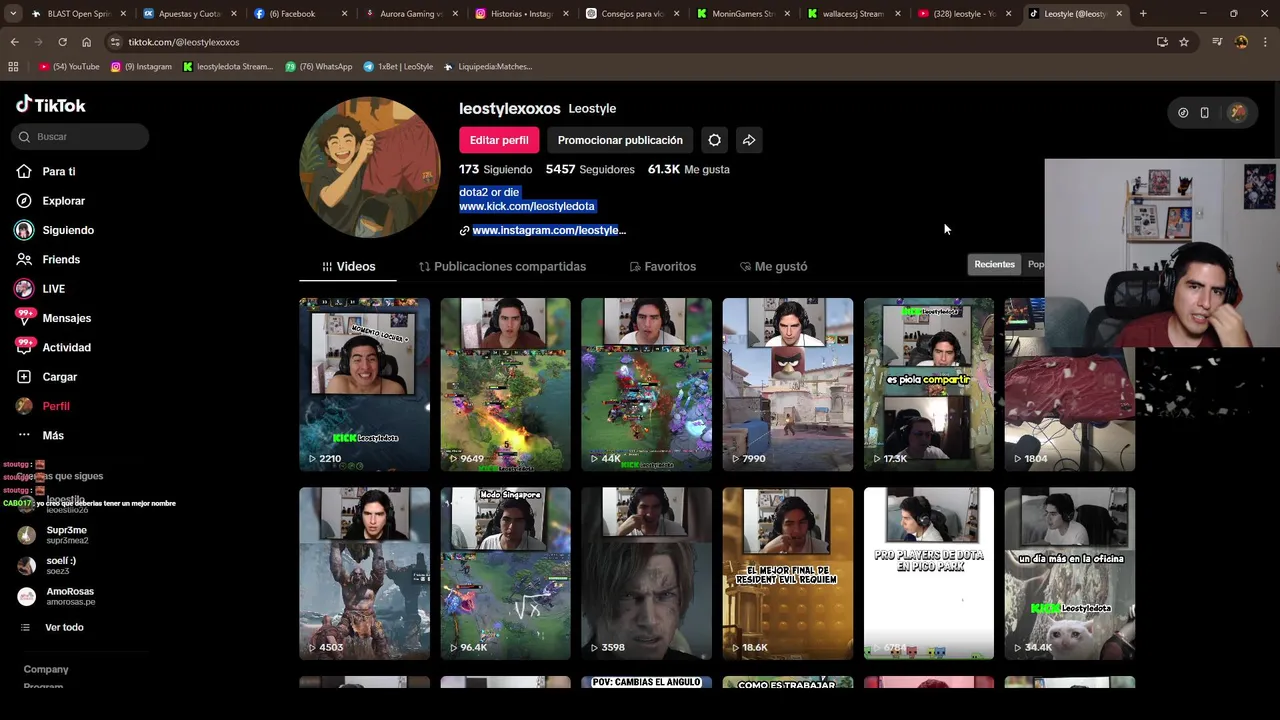Open video with 3598 views

(x=646, y=573)
